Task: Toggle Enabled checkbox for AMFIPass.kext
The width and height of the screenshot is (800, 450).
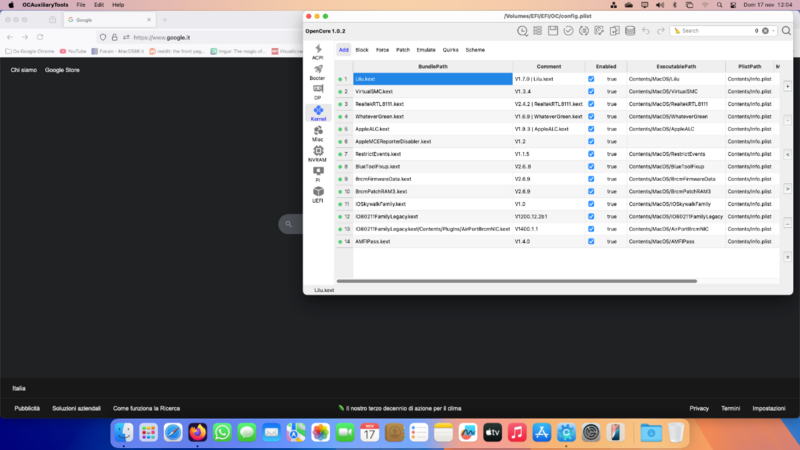Action: (591, 241)
